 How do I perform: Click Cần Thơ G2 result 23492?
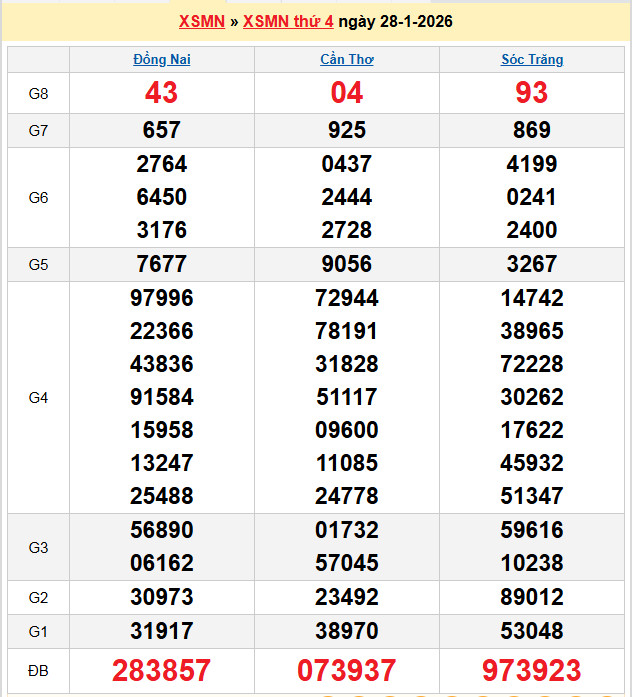[346, 597]
